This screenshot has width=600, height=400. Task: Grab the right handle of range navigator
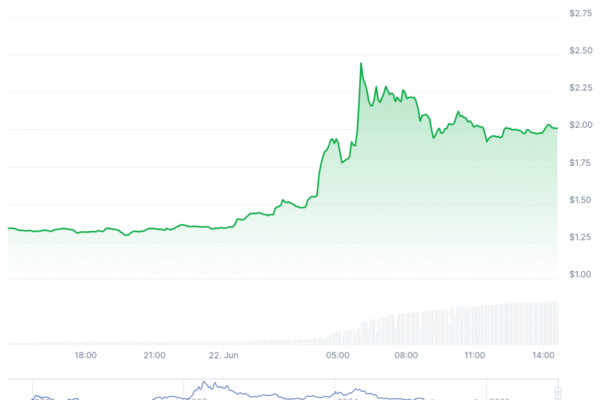point(558,391)
